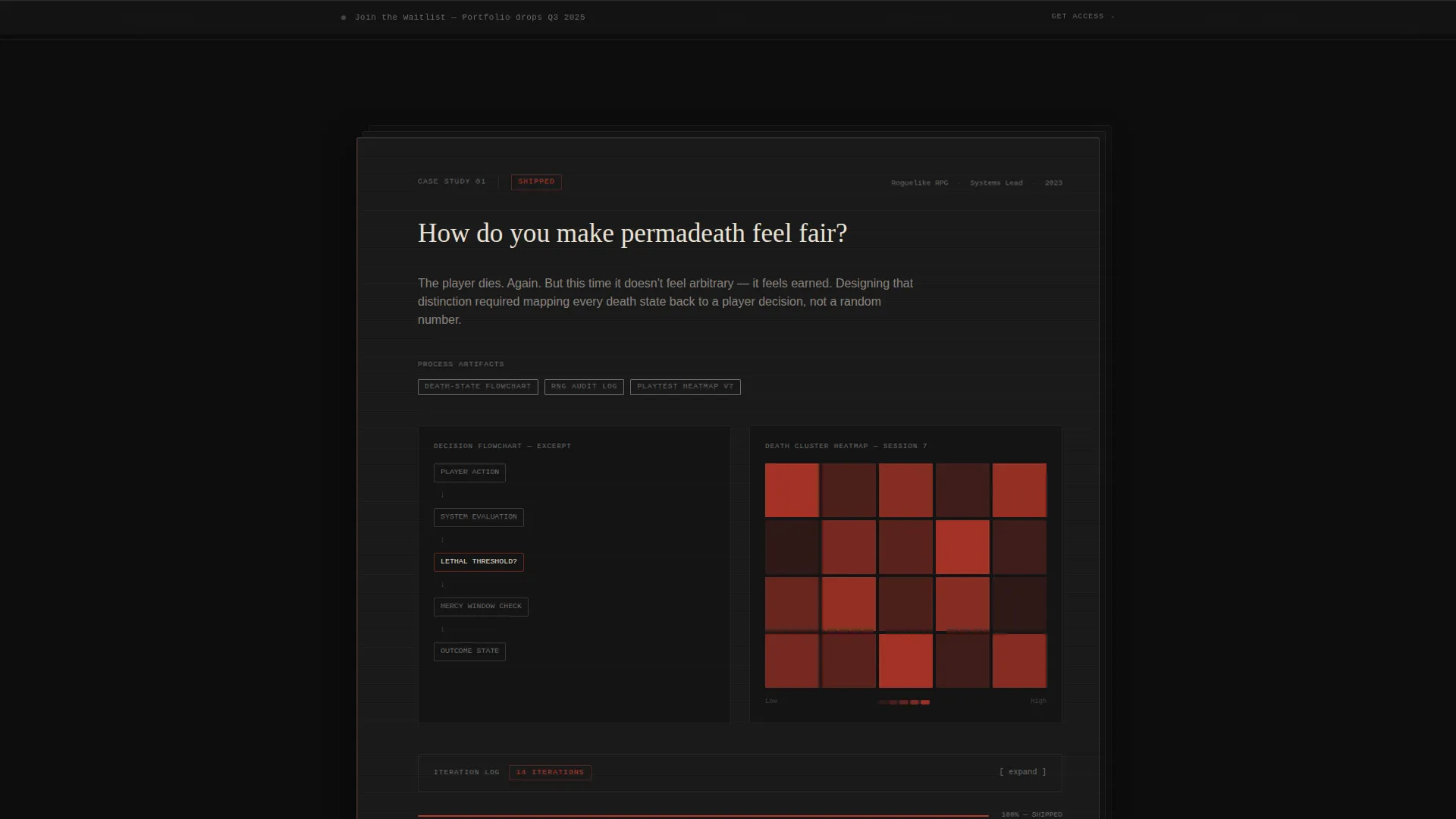Select the OUTCOME STATE flowchart node
This screenshot has width=1456, height=819.
click(x=469, y=651)
